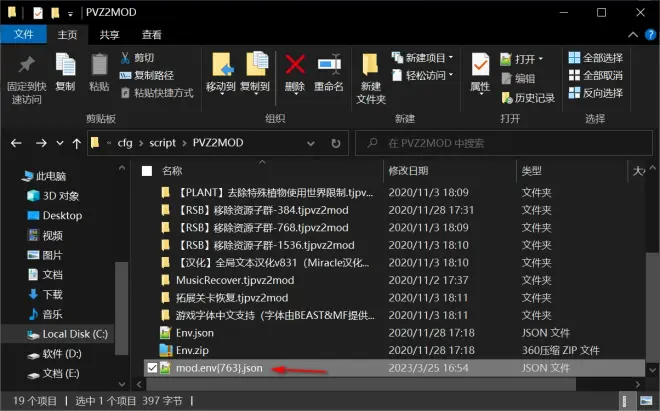Click the Move to icon
The height and width of the screenshot is (411, 660).
(x=220, y=66)
